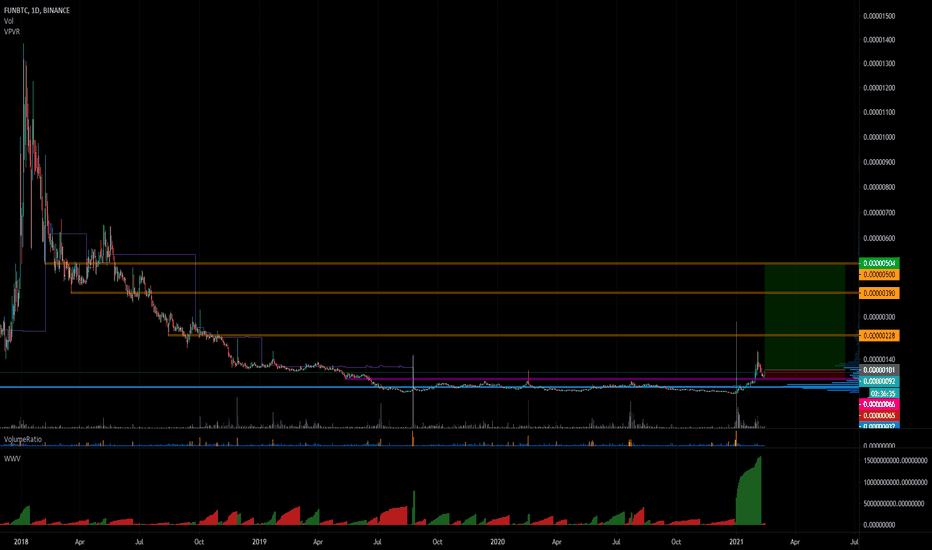Image resolution: width=932 pixels, height=550 pixels.
Task: Click the 2020 label on time axis
Action: tap(498, 542)
